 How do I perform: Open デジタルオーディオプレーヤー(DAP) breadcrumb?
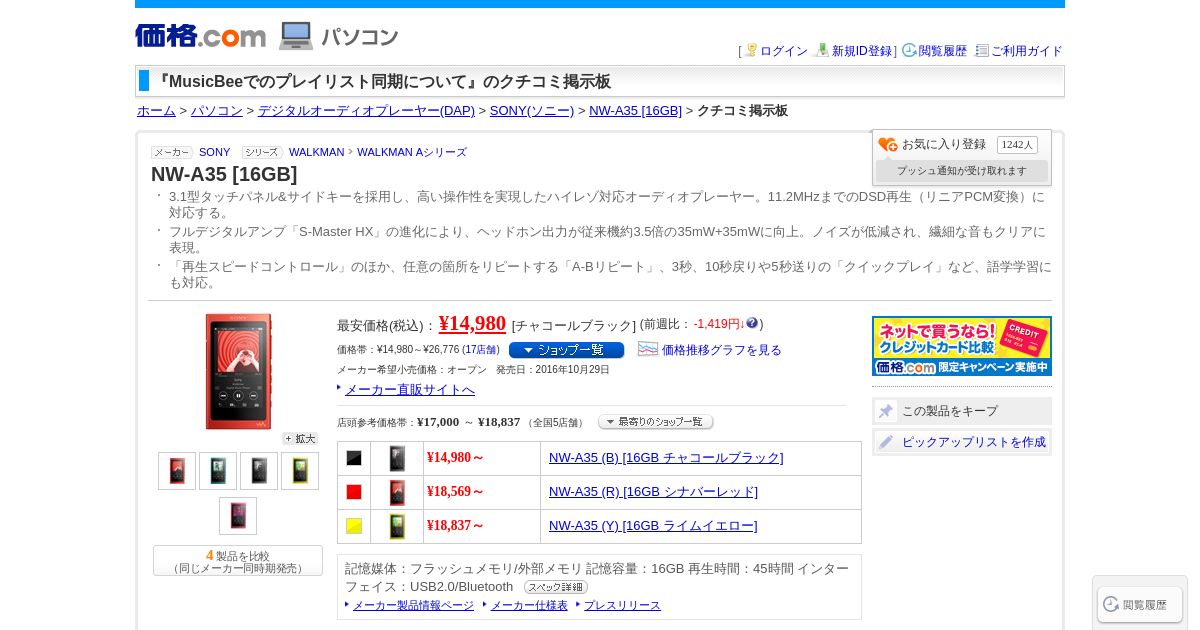click(366, 111)
